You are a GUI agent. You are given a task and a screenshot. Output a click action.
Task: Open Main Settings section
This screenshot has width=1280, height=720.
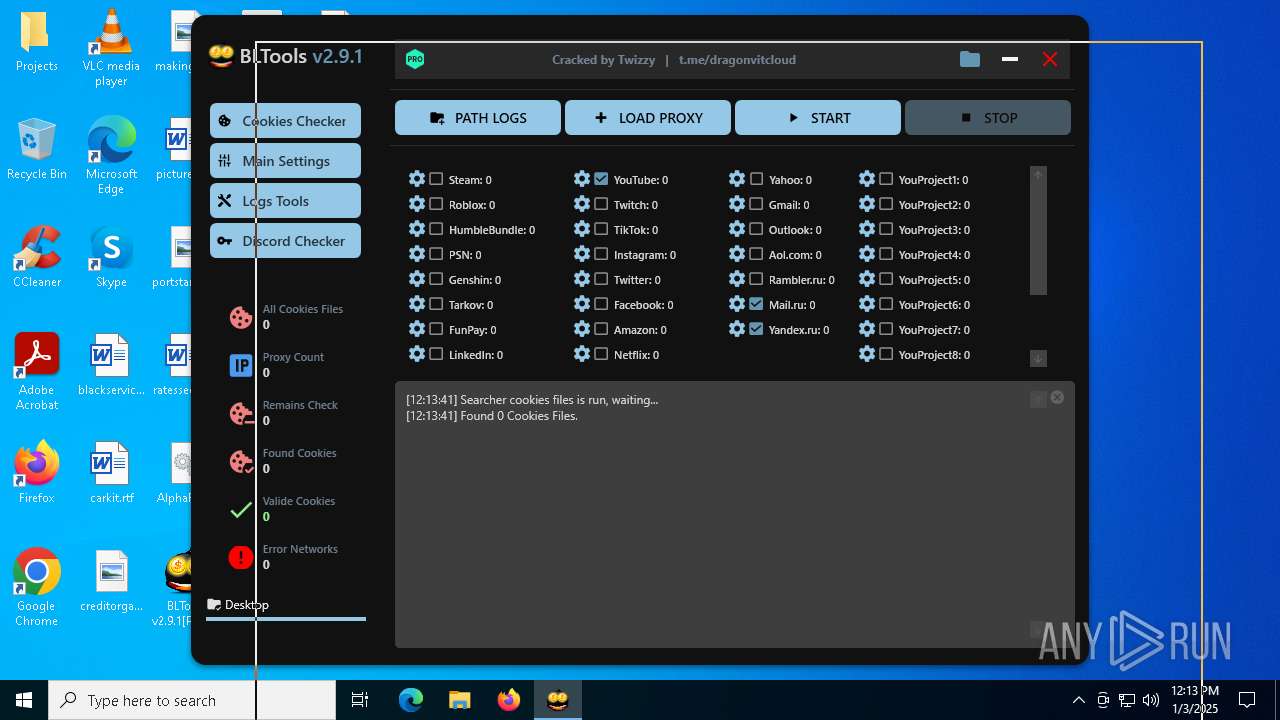[285, 160]
